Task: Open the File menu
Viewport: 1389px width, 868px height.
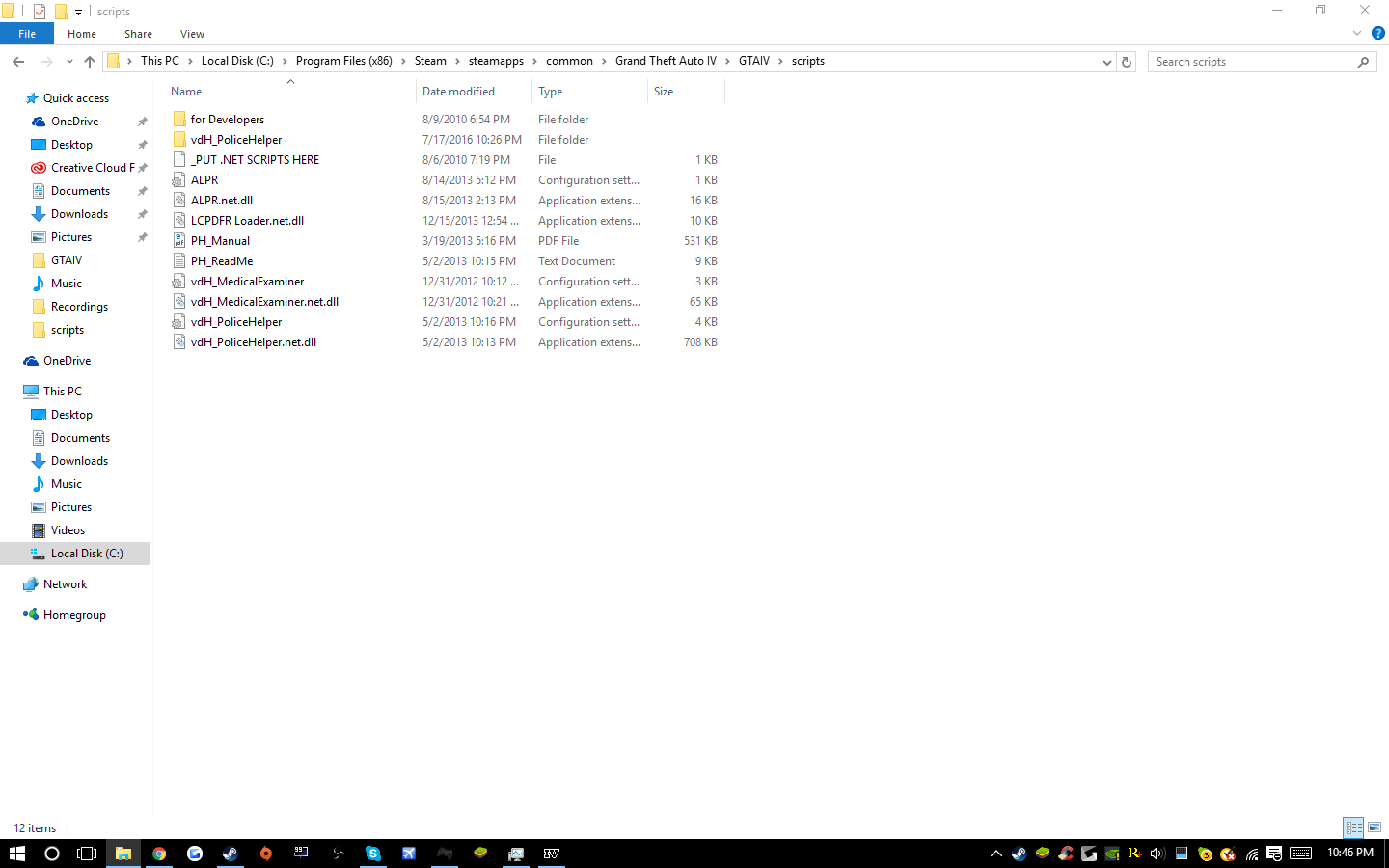Action: pos(27,34)
